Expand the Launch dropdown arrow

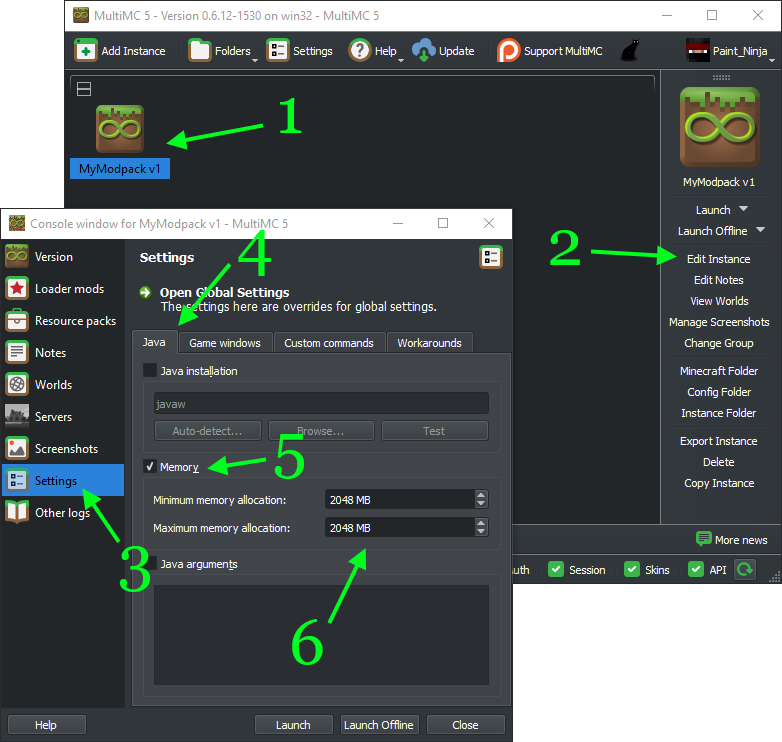click(743, 208)
